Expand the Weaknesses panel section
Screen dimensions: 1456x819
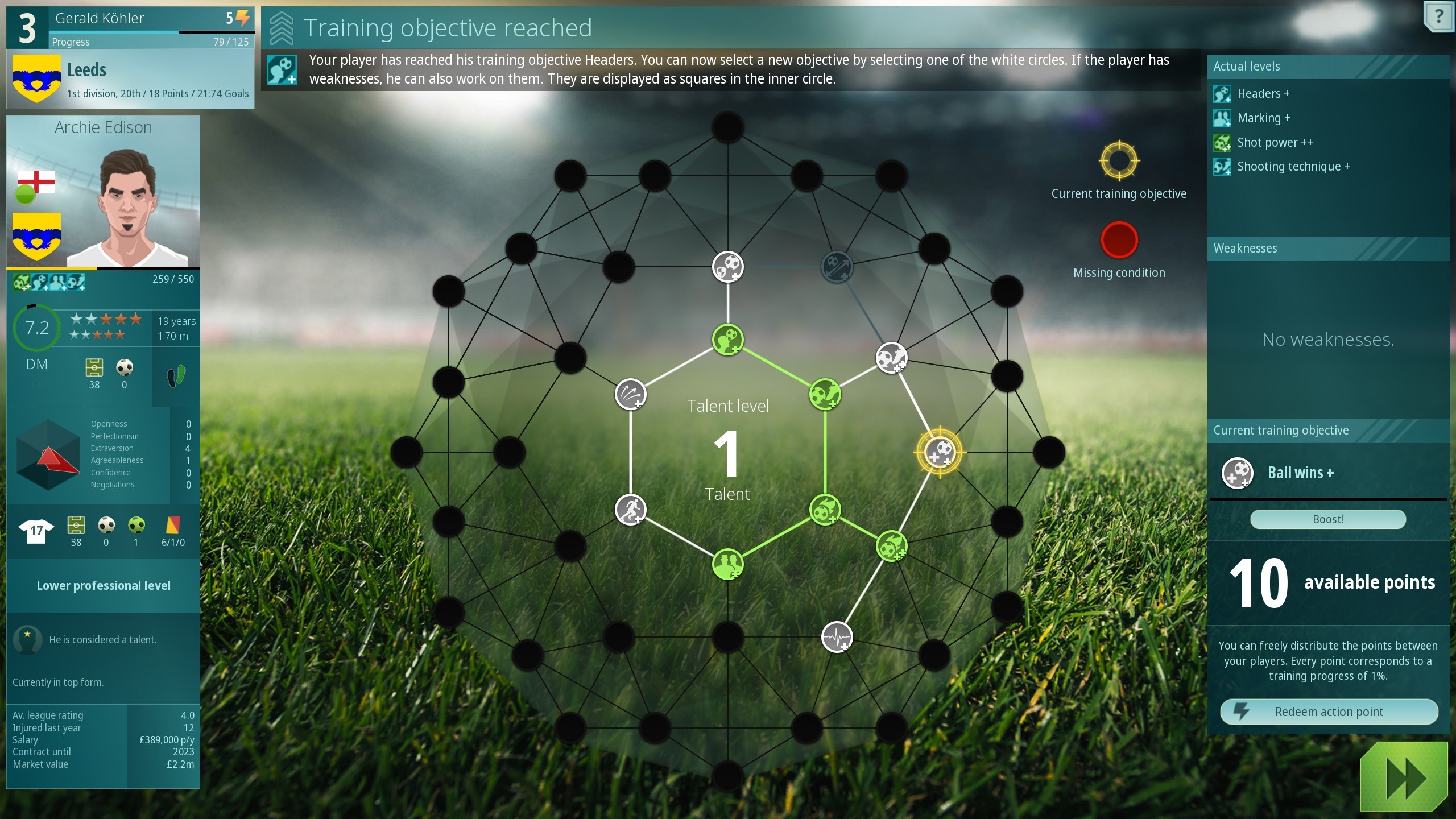point(1328,247)
